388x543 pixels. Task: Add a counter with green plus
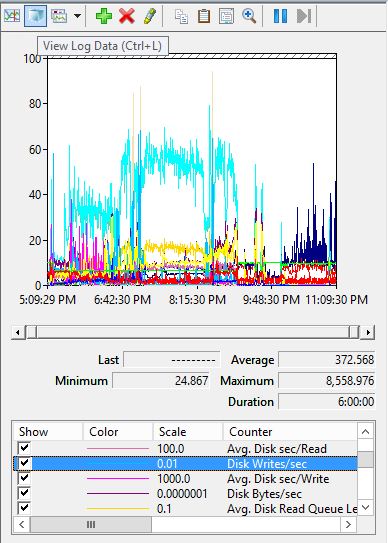(x=104, y=16)
